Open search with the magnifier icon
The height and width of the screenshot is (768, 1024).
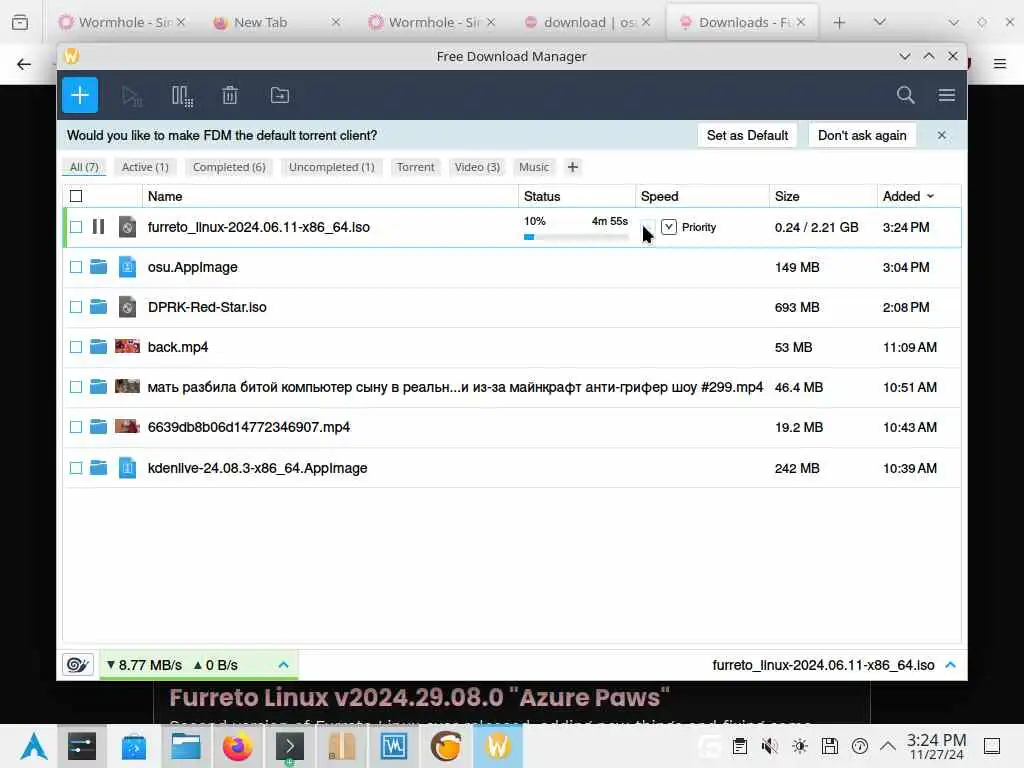pyautogui.click(x=905, y=95)
